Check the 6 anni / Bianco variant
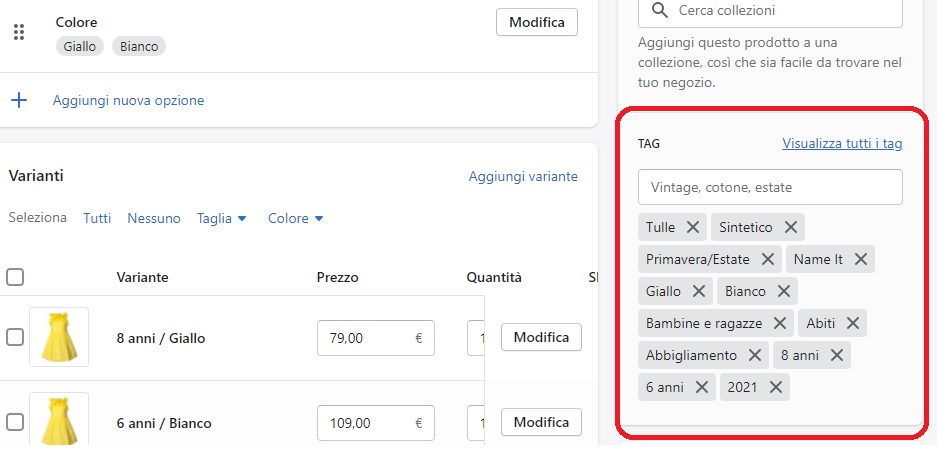 15,422
